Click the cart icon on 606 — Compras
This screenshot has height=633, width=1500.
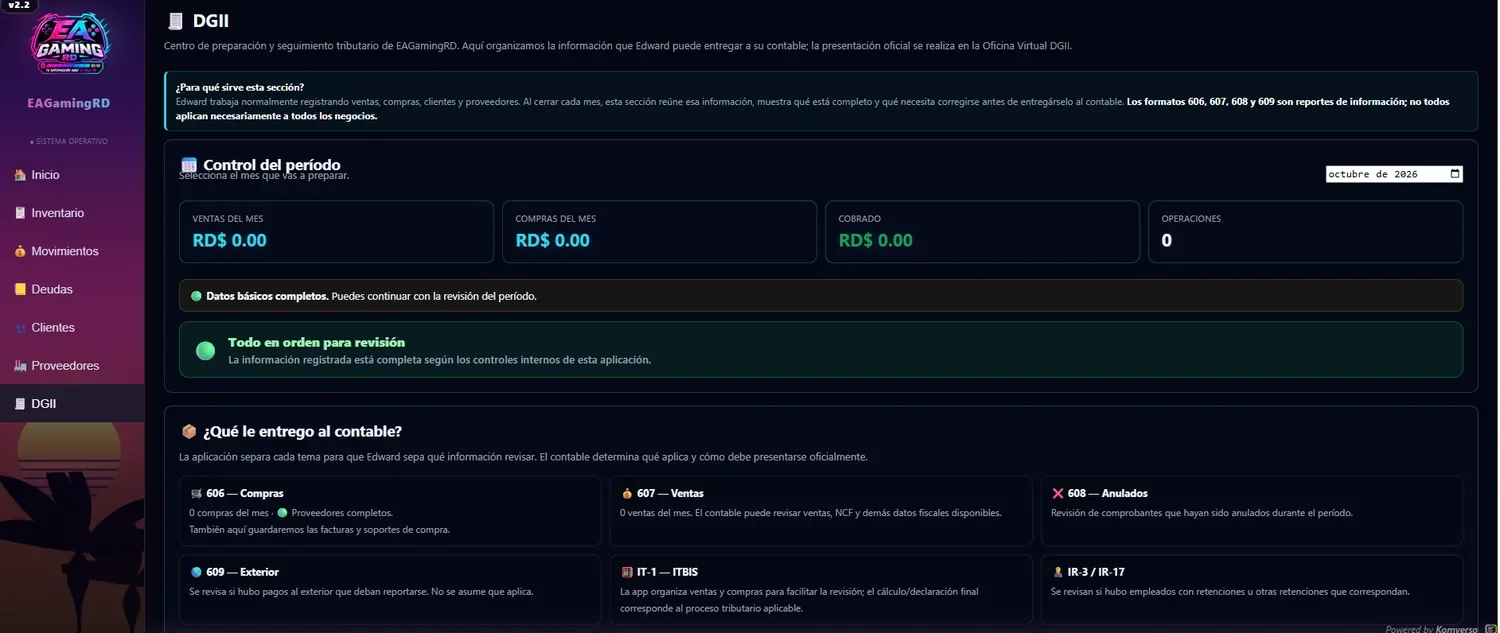[196, 493]
